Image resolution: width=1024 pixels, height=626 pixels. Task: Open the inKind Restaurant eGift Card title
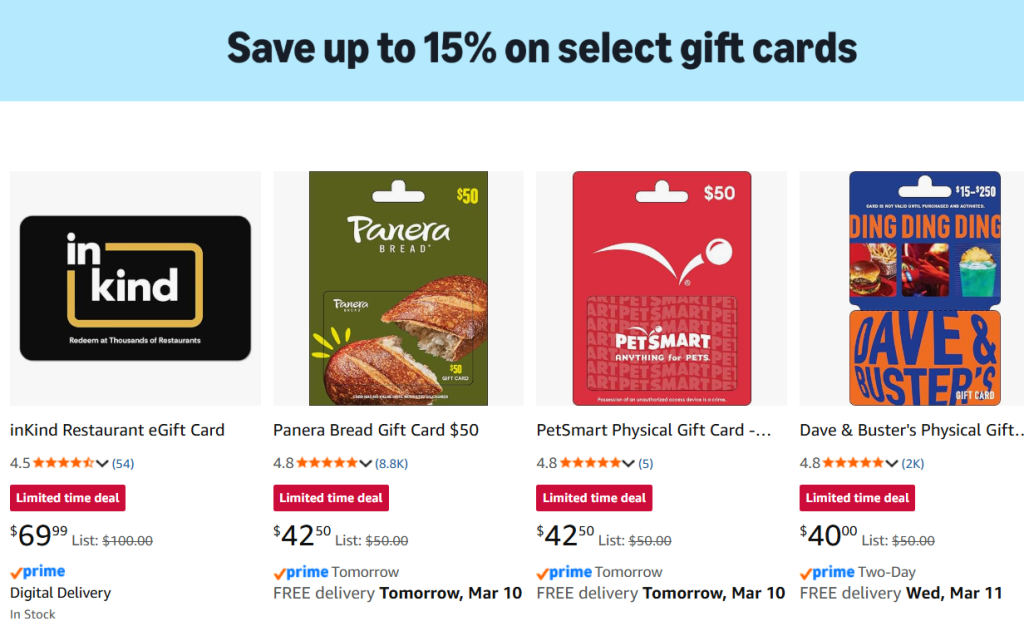[x=117, y=430]
